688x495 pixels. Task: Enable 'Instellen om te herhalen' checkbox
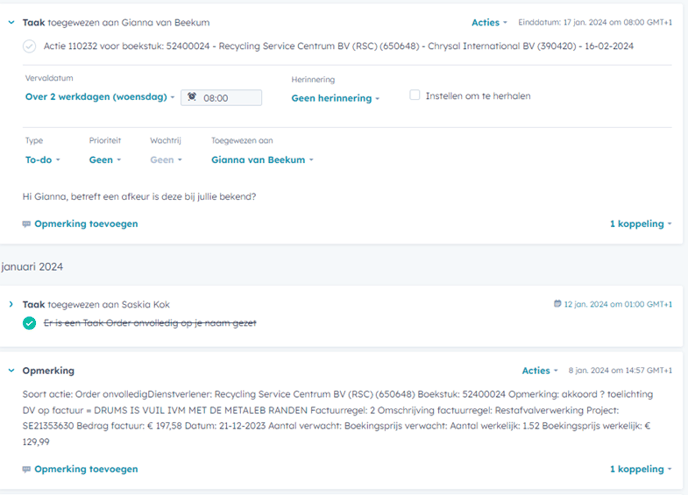point(415,95)
